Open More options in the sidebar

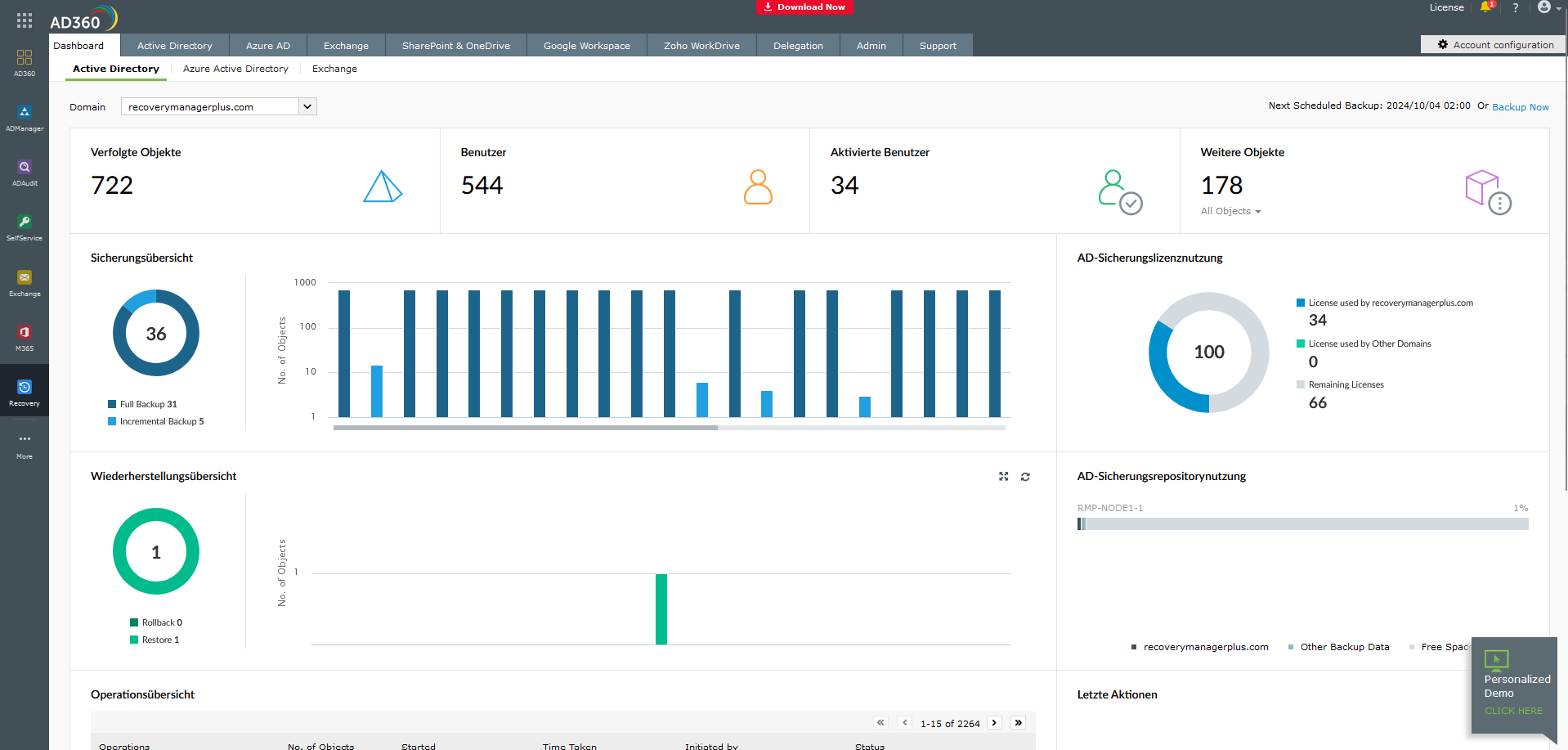pyautogui.click(x=25, y=446)
